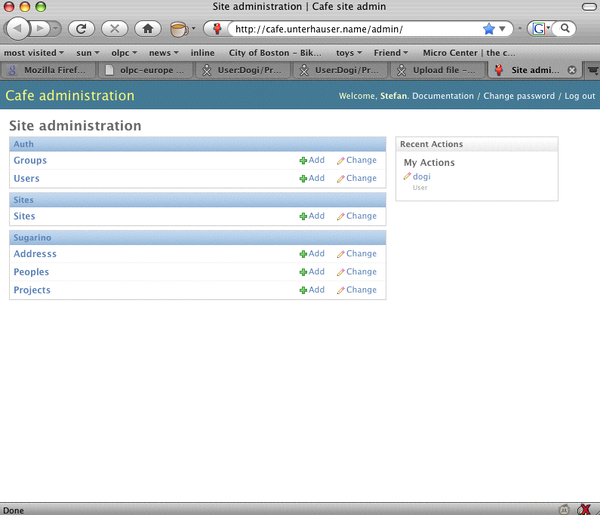This screenshot has width=600, height=515.
Task: Click into the URL address field
Action: tap(350, 29)
